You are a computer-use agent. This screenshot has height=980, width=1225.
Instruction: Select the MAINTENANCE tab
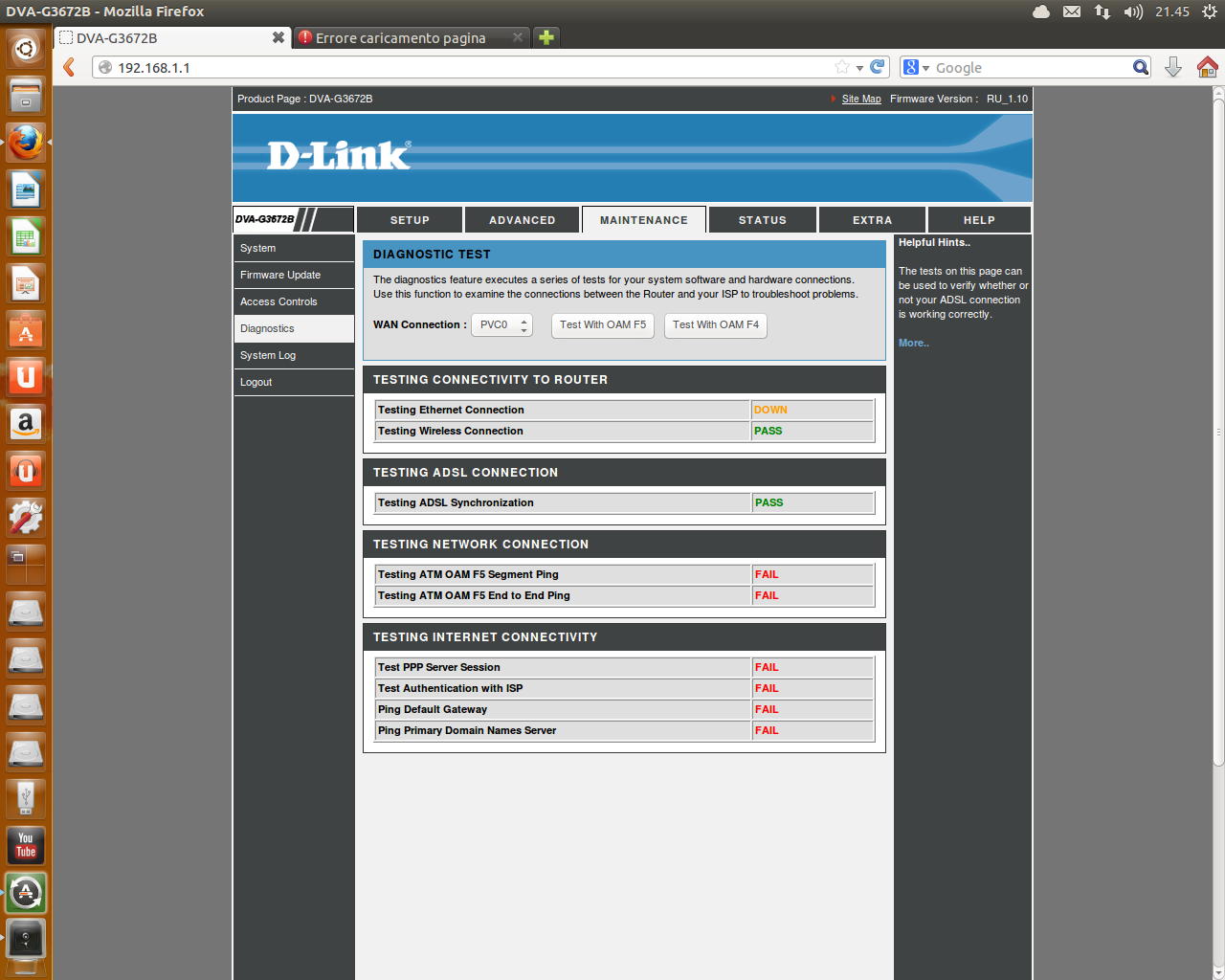[644, 220]
